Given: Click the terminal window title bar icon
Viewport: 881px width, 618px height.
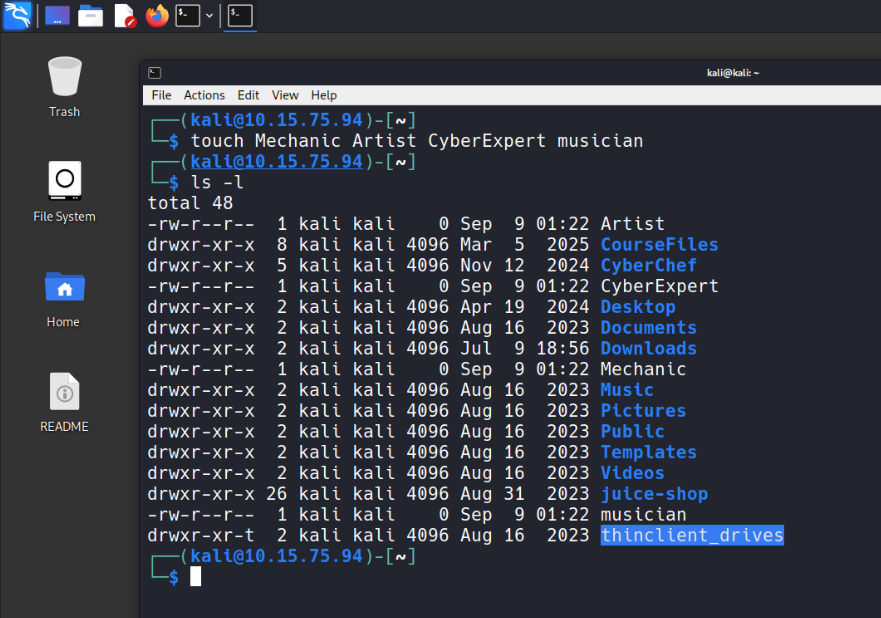Looking at the screenshot, I should click(154, 73).
